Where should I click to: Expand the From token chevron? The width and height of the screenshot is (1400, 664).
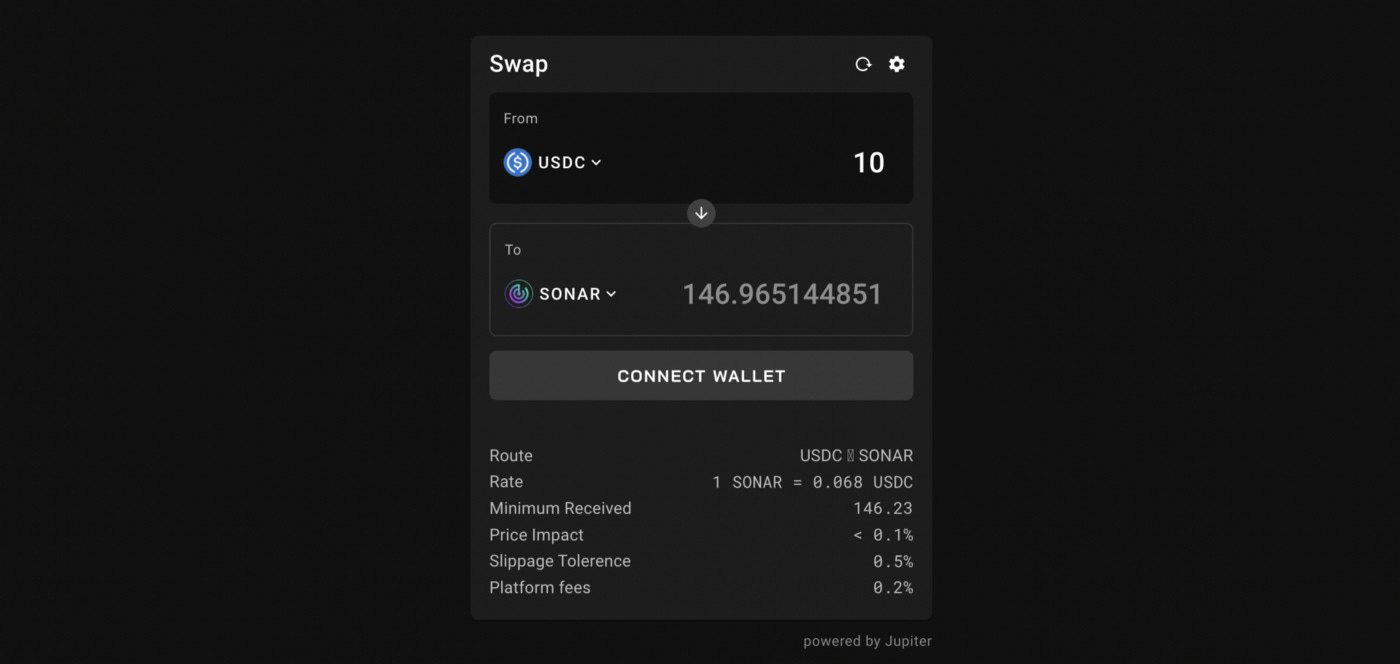(x=597, y=162)
